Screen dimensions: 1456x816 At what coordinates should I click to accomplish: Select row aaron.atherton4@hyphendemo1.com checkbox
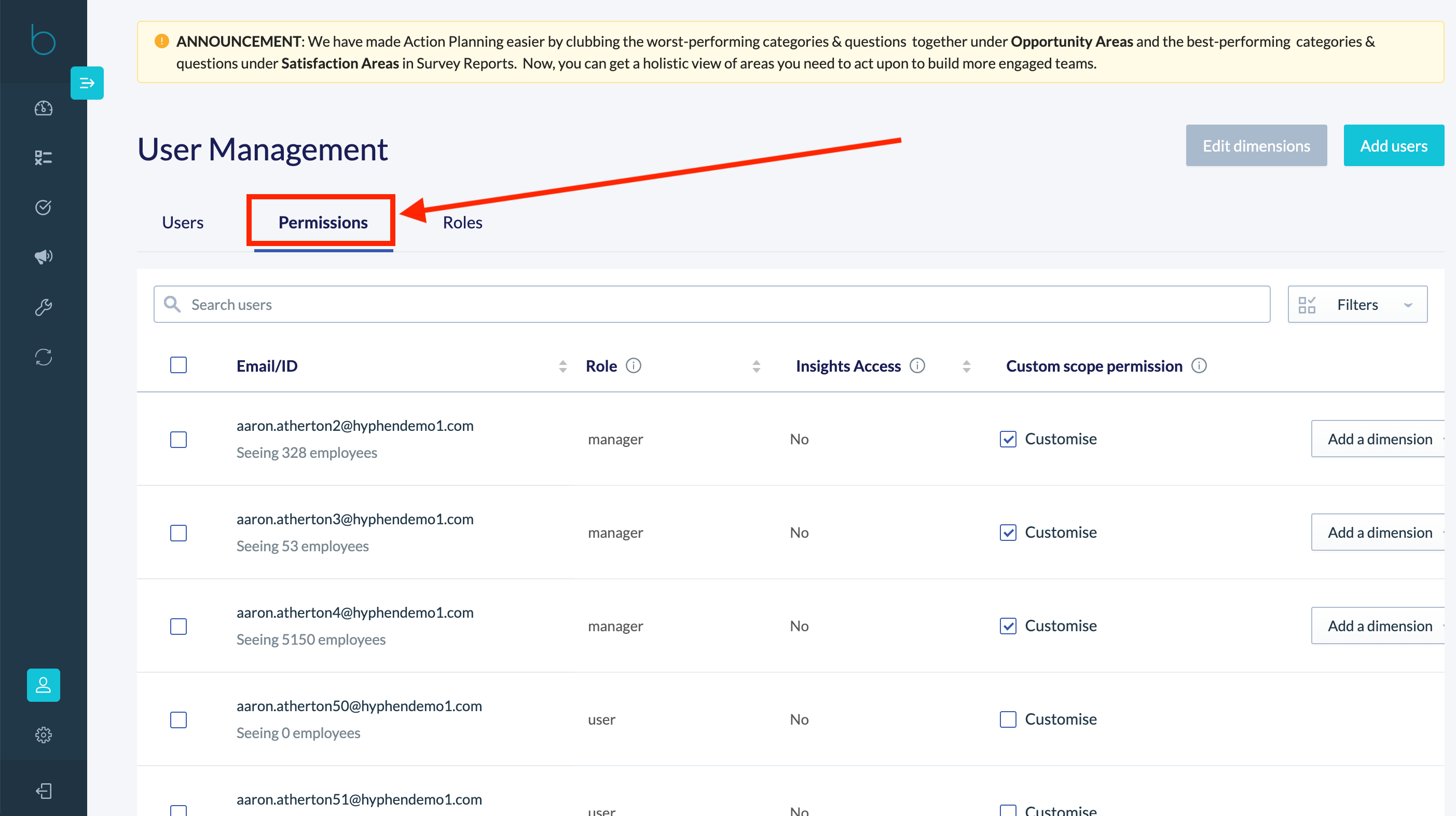[x=178, y=626]
